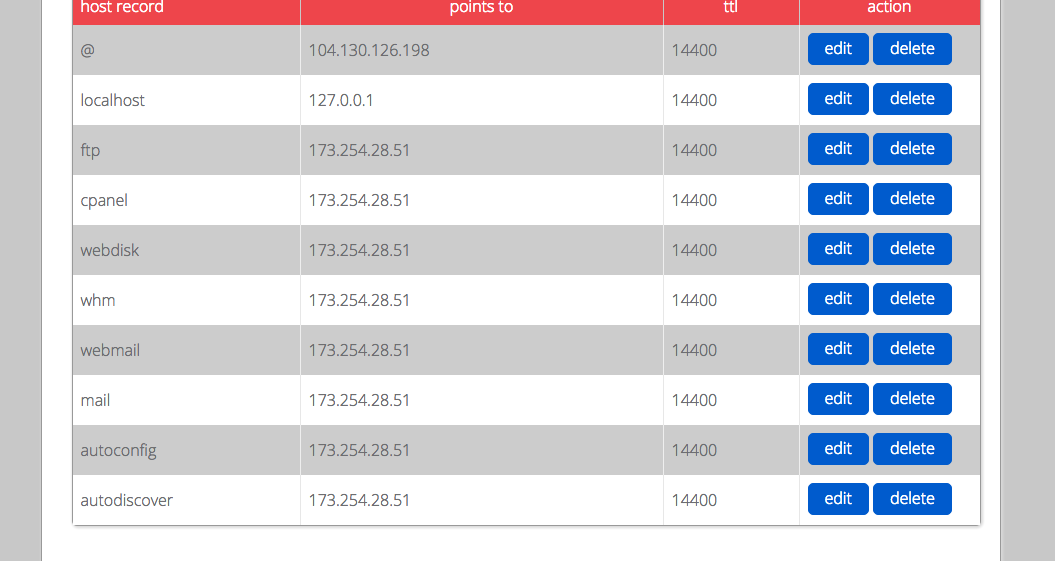Edit the whm host record
The width and height of the screenshot is (1055, 561).
tap(838, 299)
